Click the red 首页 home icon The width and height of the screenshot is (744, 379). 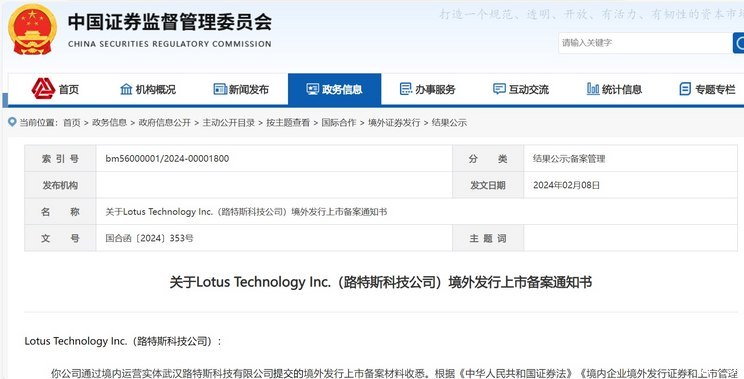pyautogui.click(x=43, y=89)
